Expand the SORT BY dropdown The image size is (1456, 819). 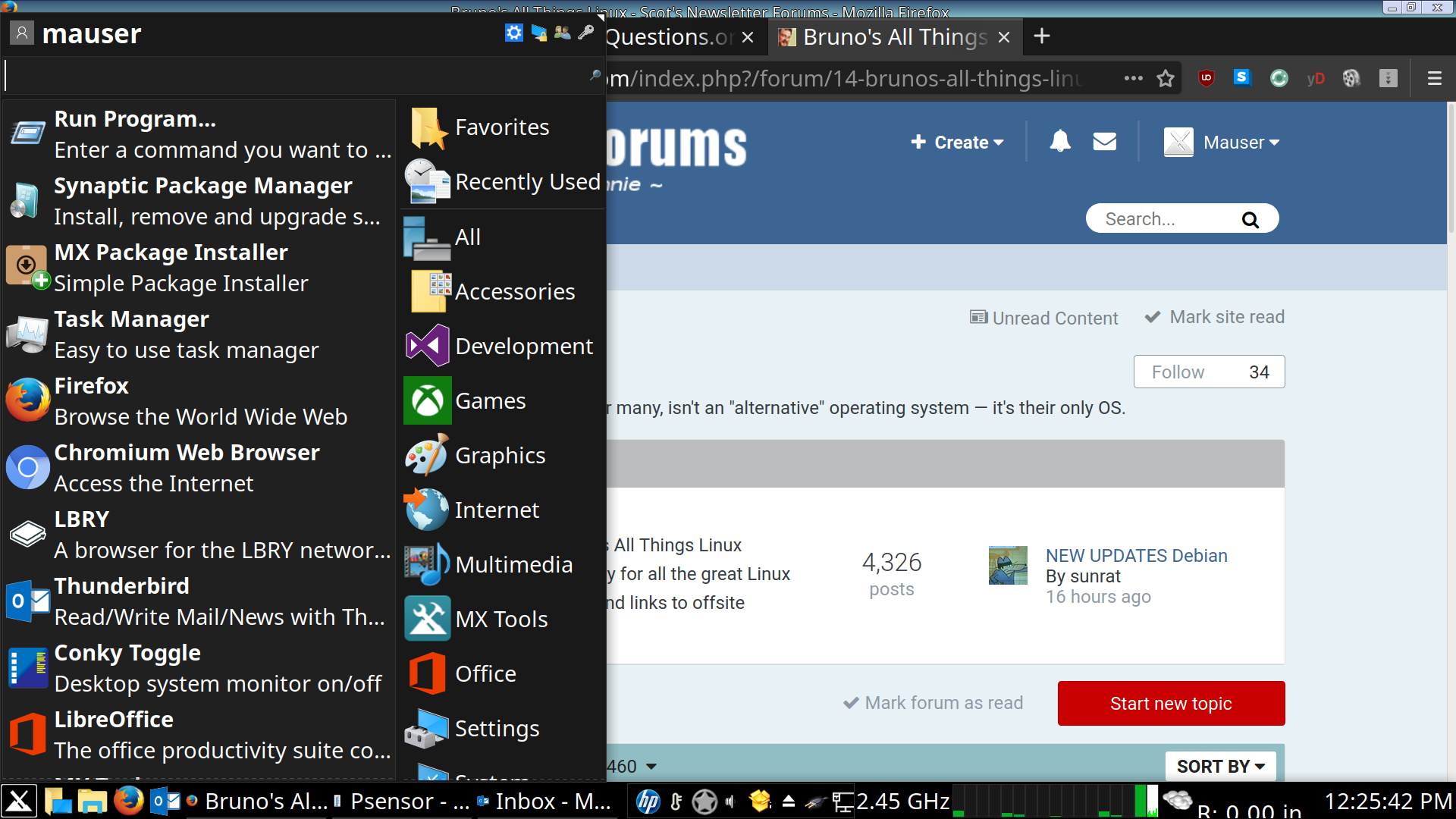point(1220,766)
